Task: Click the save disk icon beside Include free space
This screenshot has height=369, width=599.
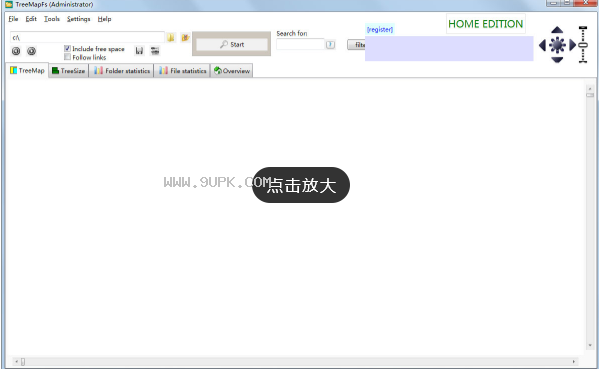Action: [x=139, y=50]
